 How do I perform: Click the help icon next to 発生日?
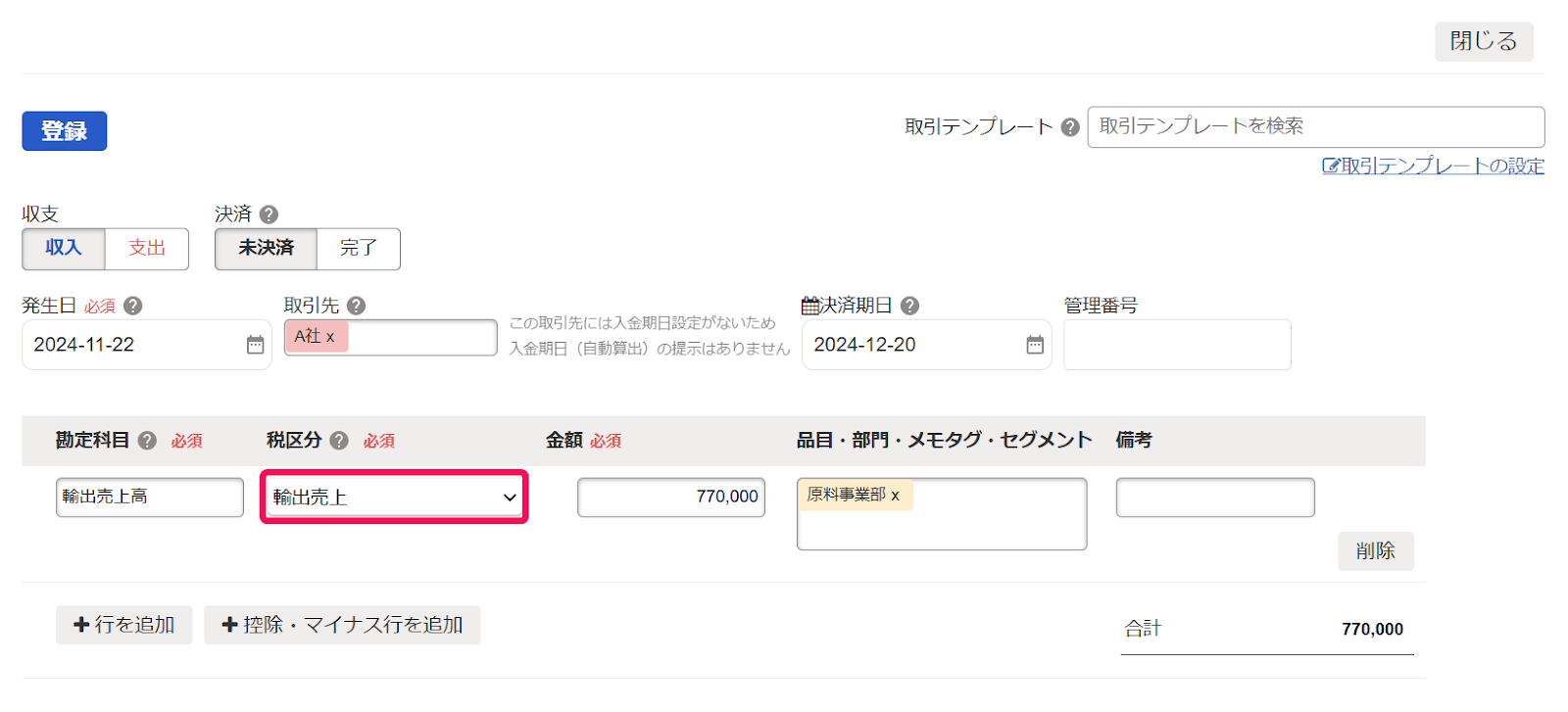[x=133, y=306]
